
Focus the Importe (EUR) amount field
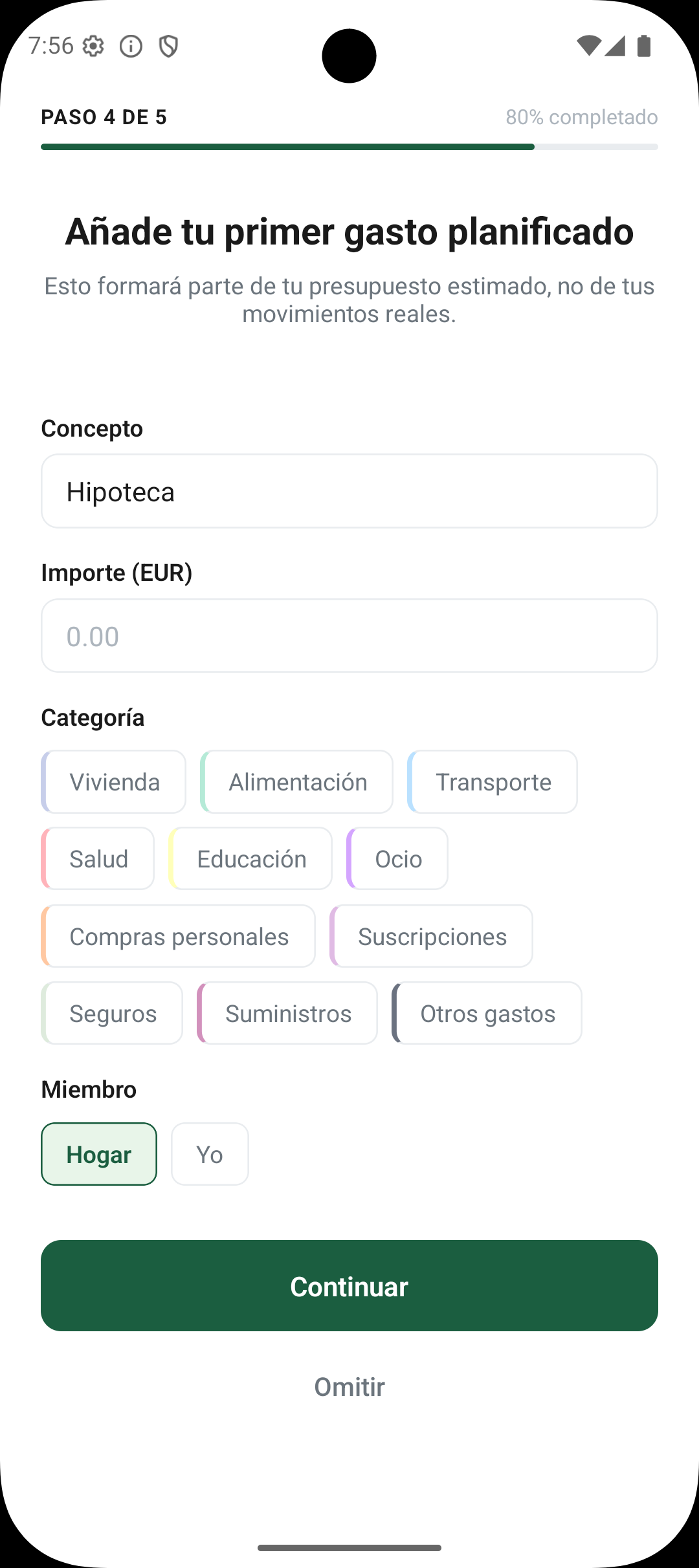(x=349, y=636)
